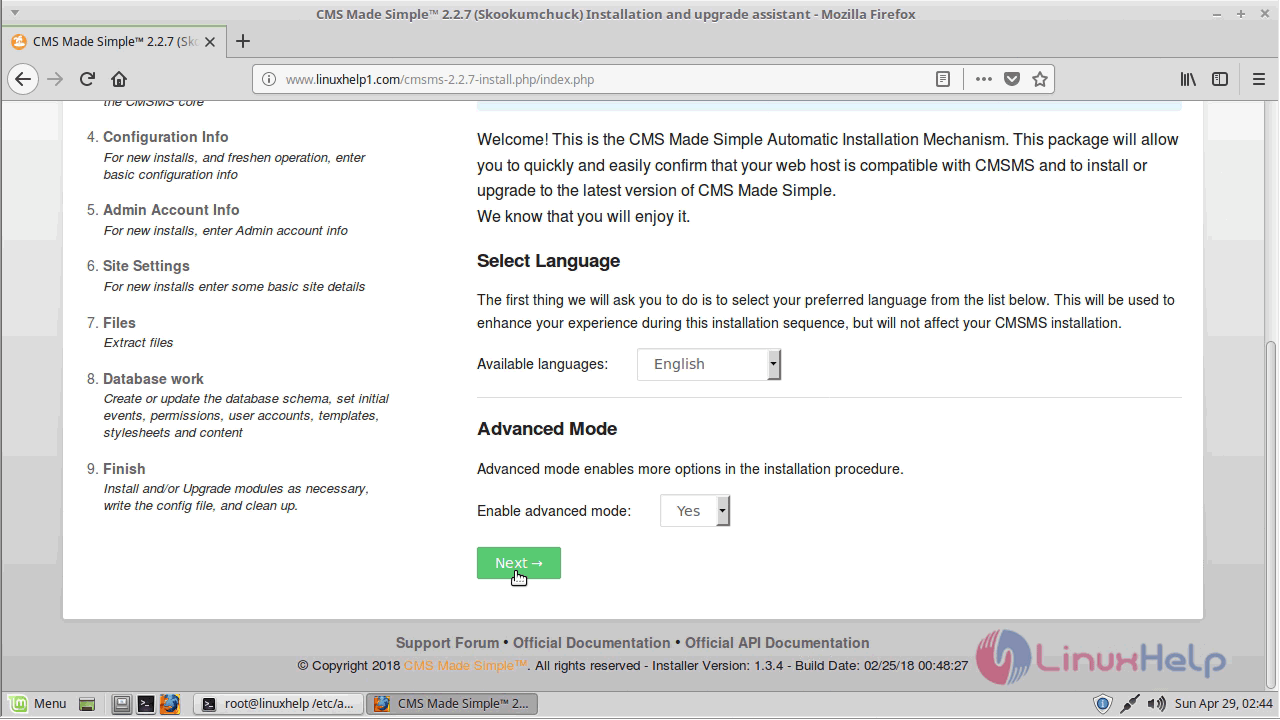Click the show desktop taskbar icon
The width and height of the screenshot is (1280, 720).
87,704
